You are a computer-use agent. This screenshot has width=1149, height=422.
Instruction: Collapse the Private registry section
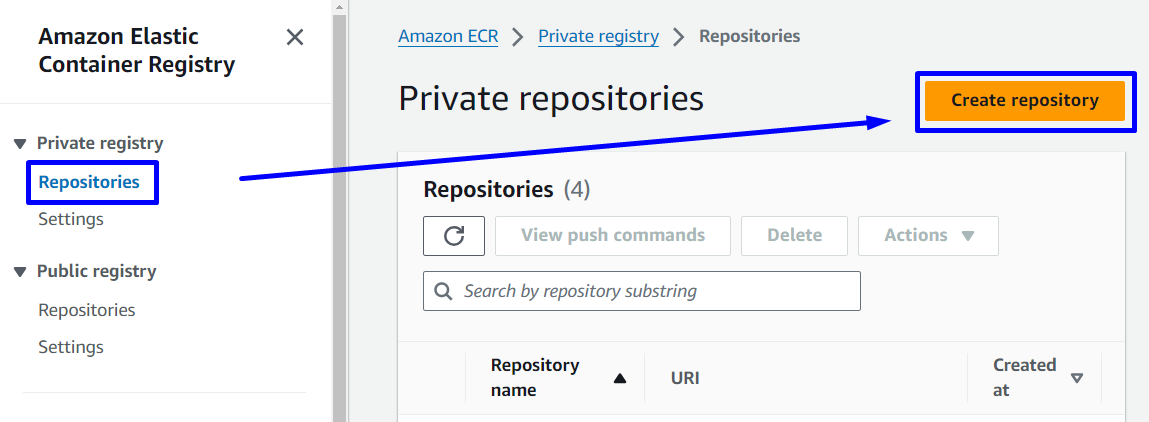click(x=20, y=144)
